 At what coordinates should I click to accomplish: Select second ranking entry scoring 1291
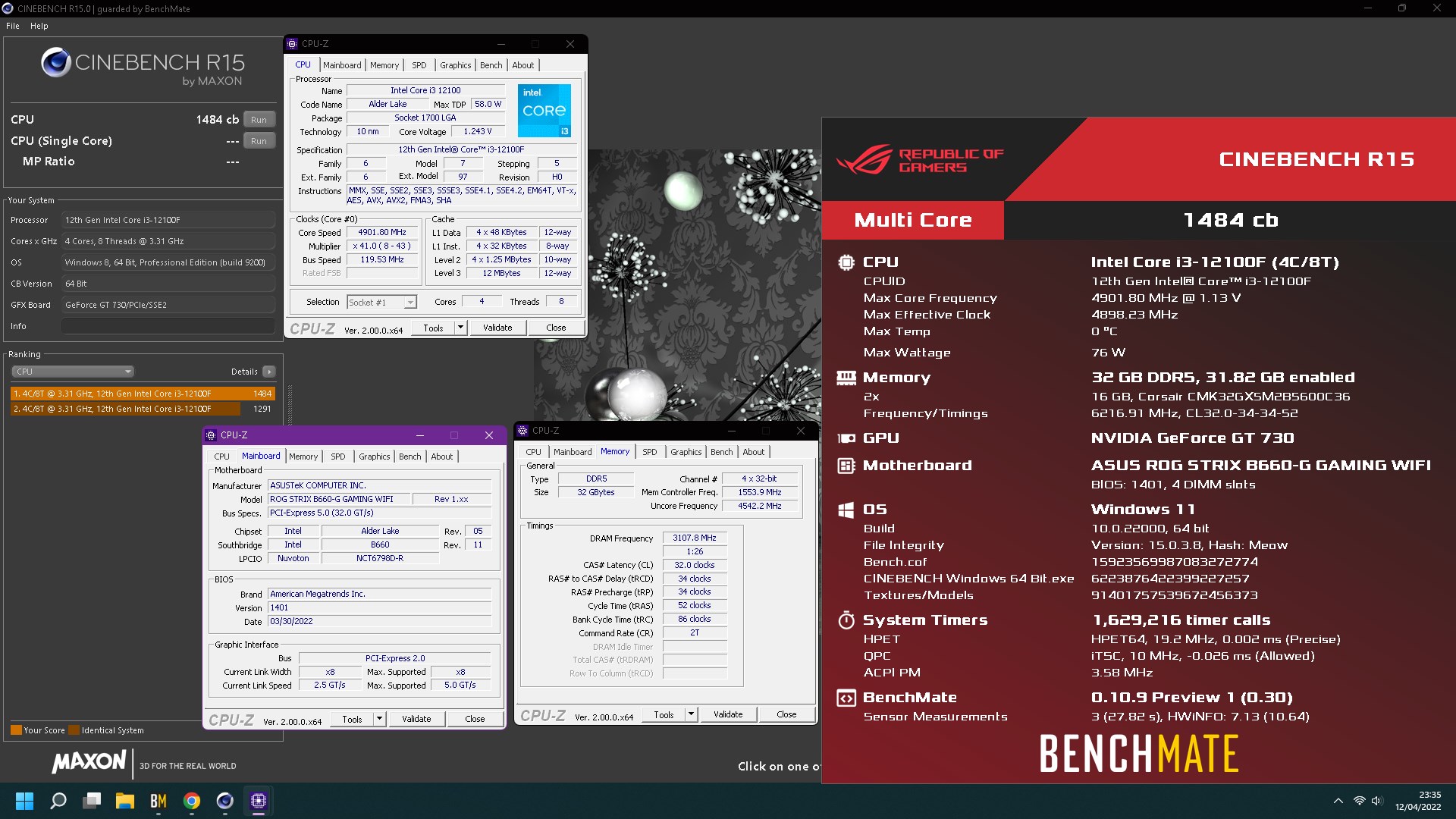[x=143, y=409]
